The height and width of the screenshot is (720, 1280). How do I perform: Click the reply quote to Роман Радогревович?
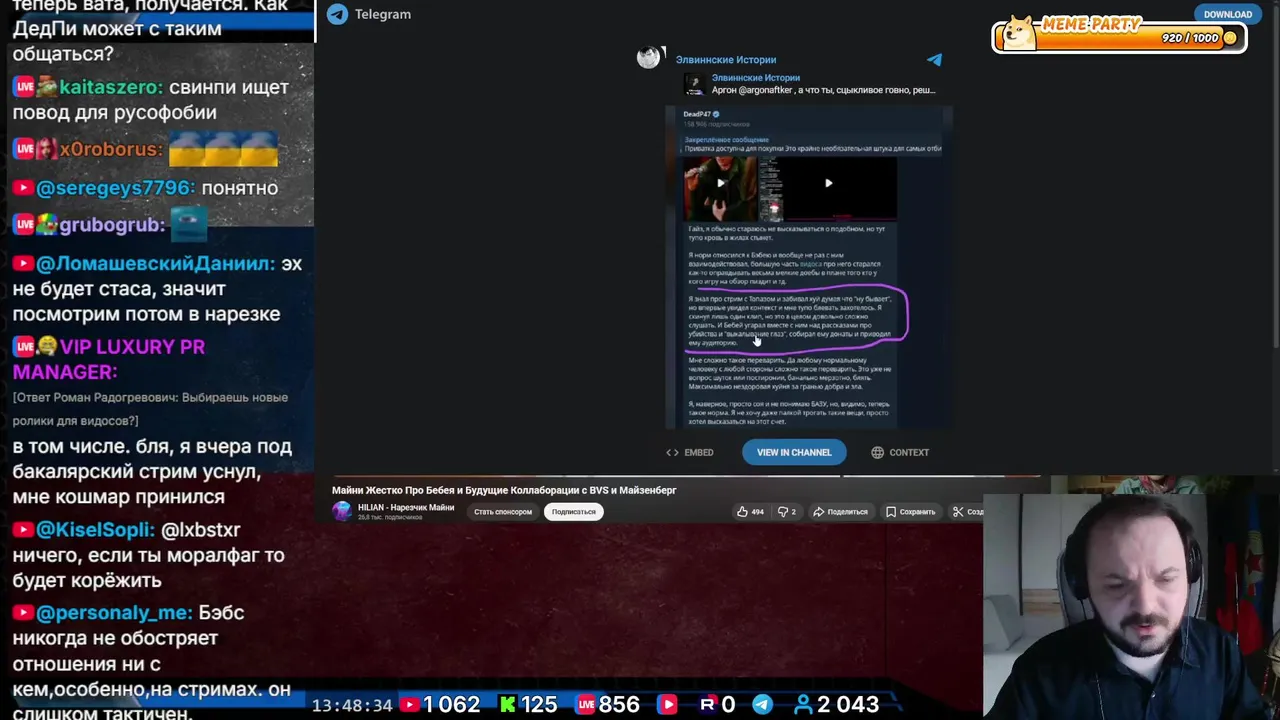pos(150,409)
